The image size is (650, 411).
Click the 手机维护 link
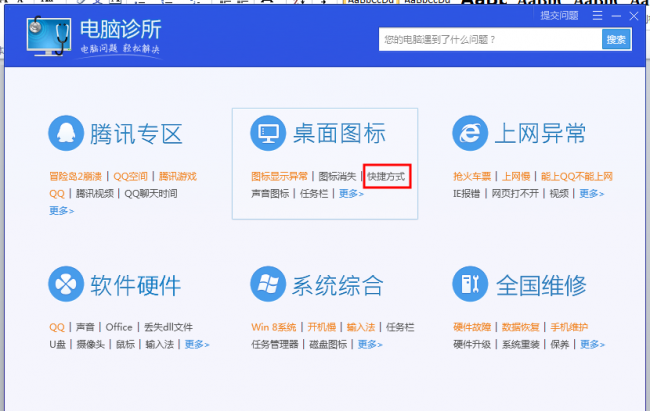tap(569, 327)
